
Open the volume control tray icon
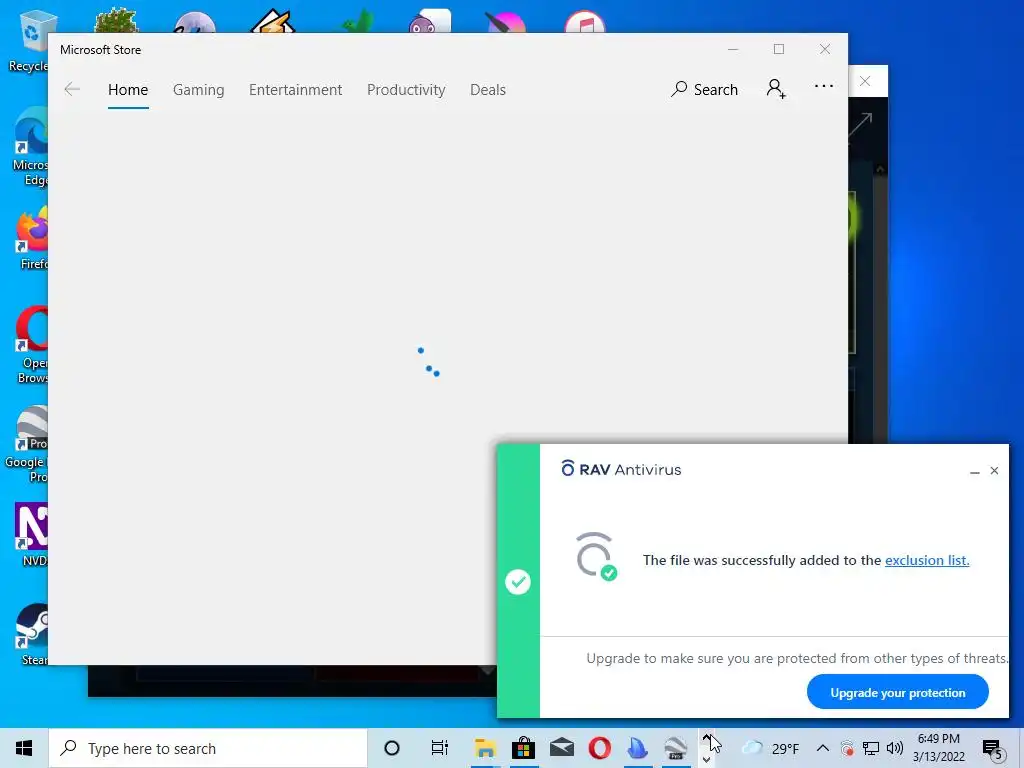coord(895,748)
